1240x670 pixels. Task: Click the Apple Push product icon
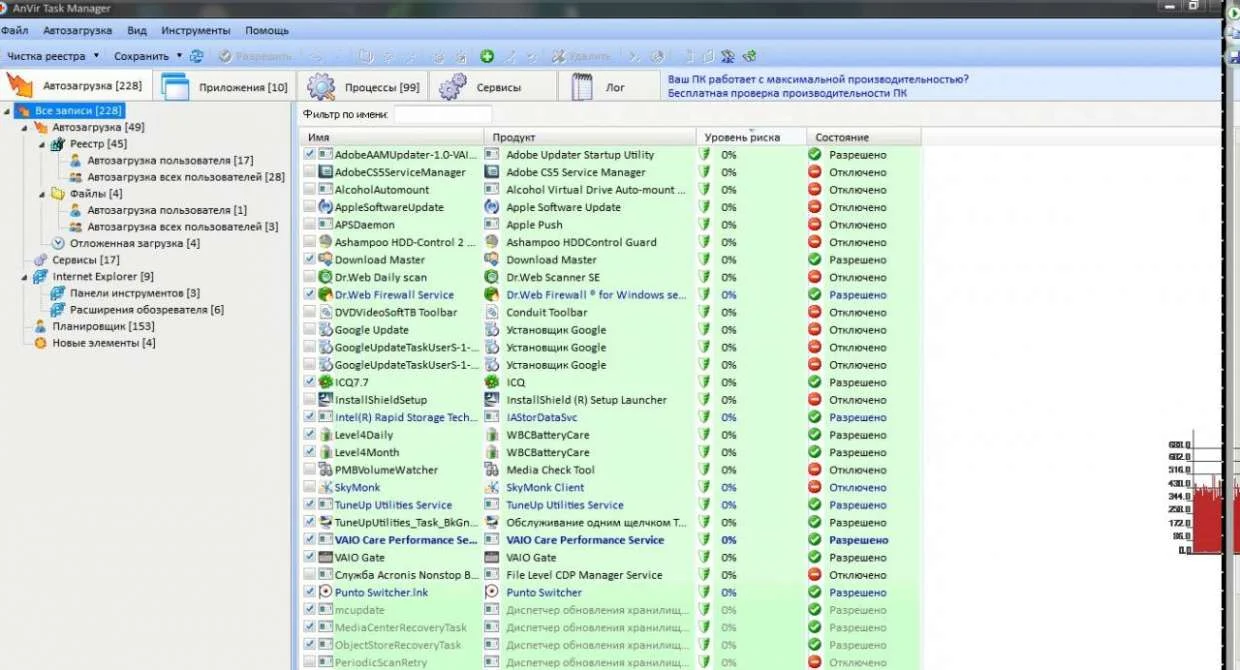pyautogui.click(x=492, y=225)
